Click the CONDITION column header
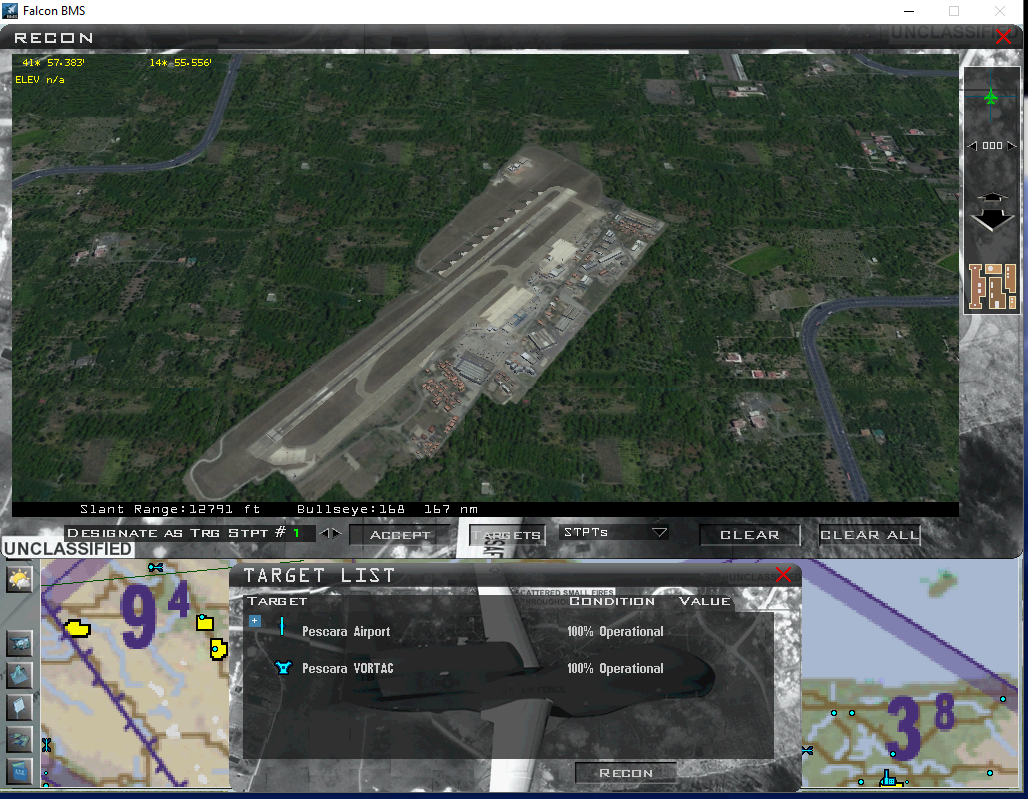This screenshot has width=1028, height=799. pos(612,601)
